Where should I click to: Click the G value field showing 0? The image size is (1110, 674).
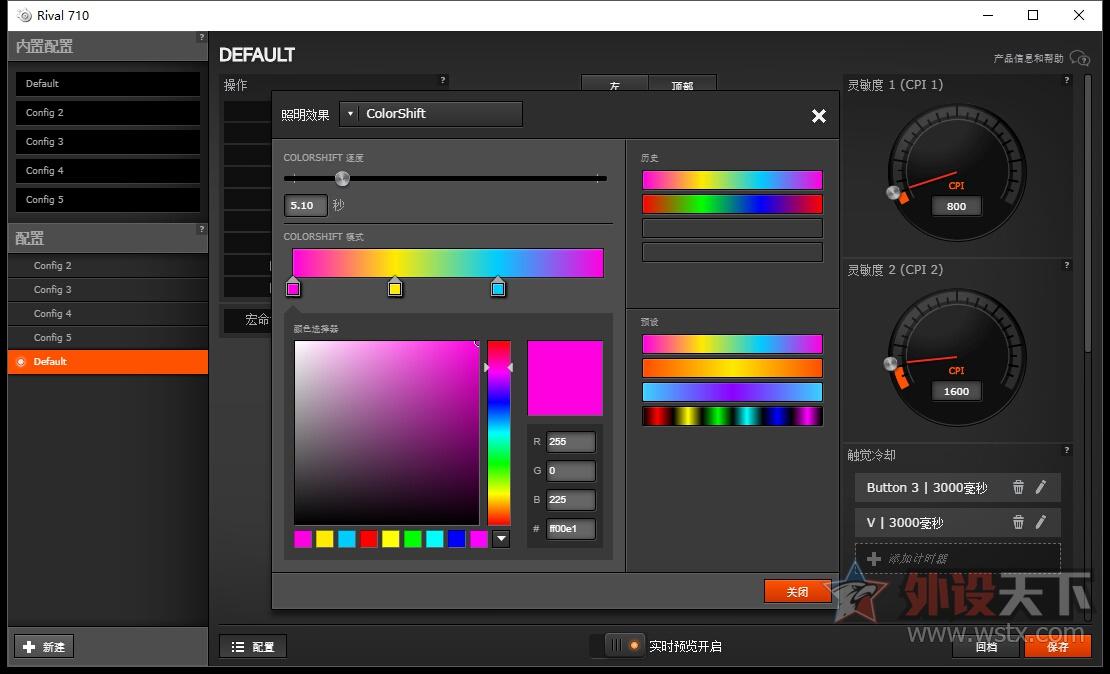coord(571,471)
